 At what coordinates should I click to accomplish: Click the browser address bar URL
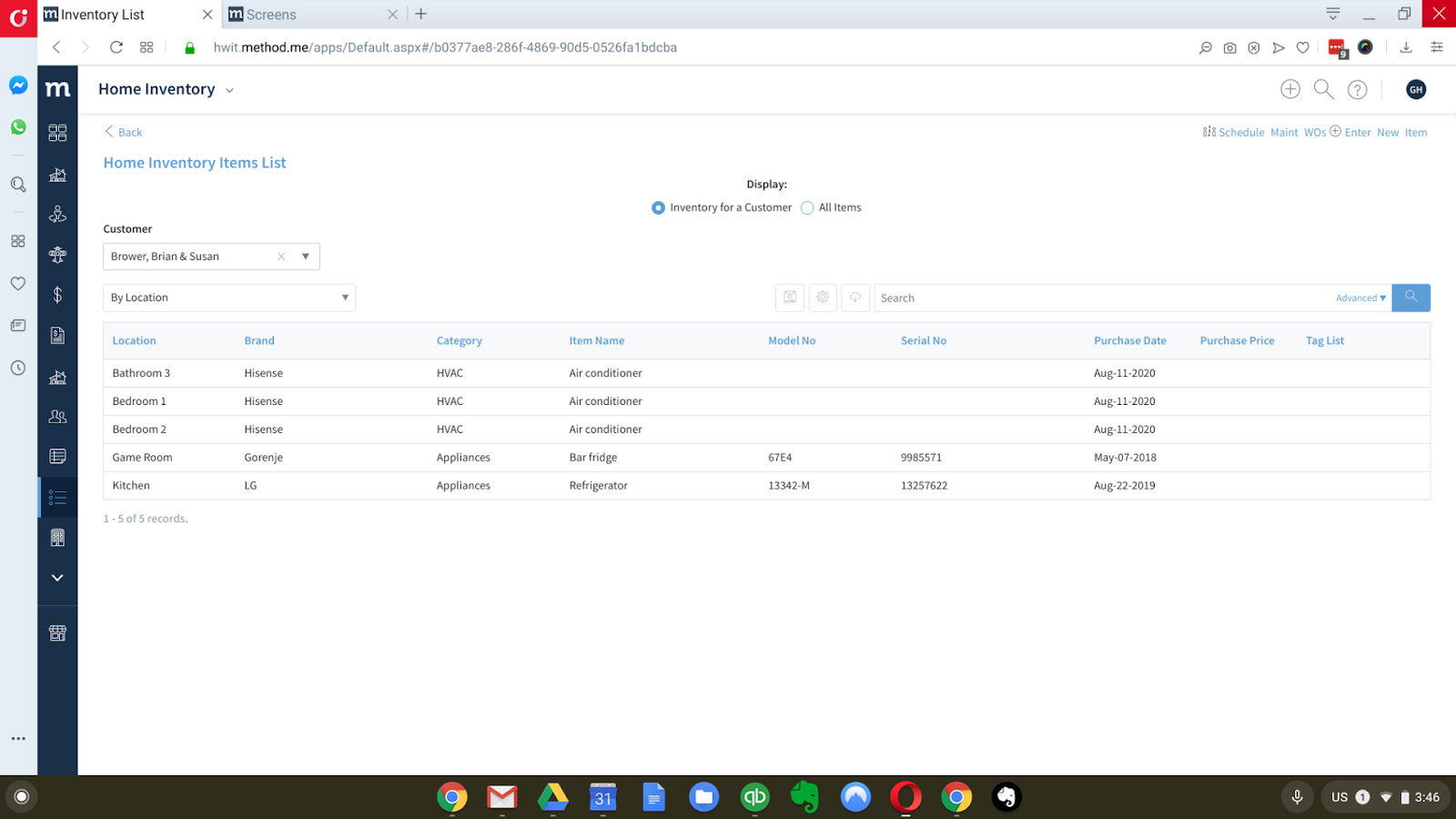pos(445,47)
